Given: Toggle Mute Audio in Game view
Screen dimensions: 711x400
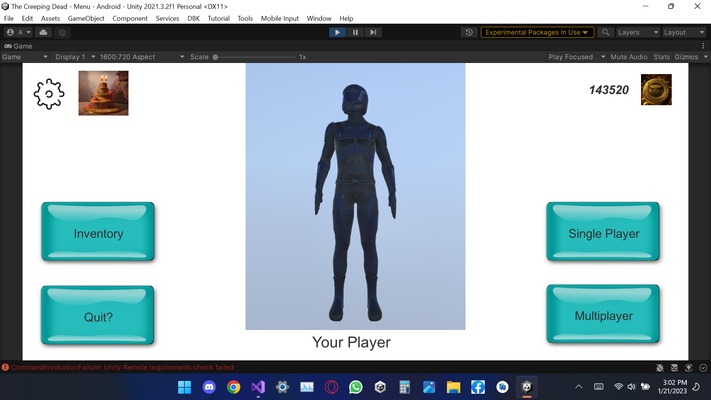Looking at the screenshot, I should (x=628, y=57).
